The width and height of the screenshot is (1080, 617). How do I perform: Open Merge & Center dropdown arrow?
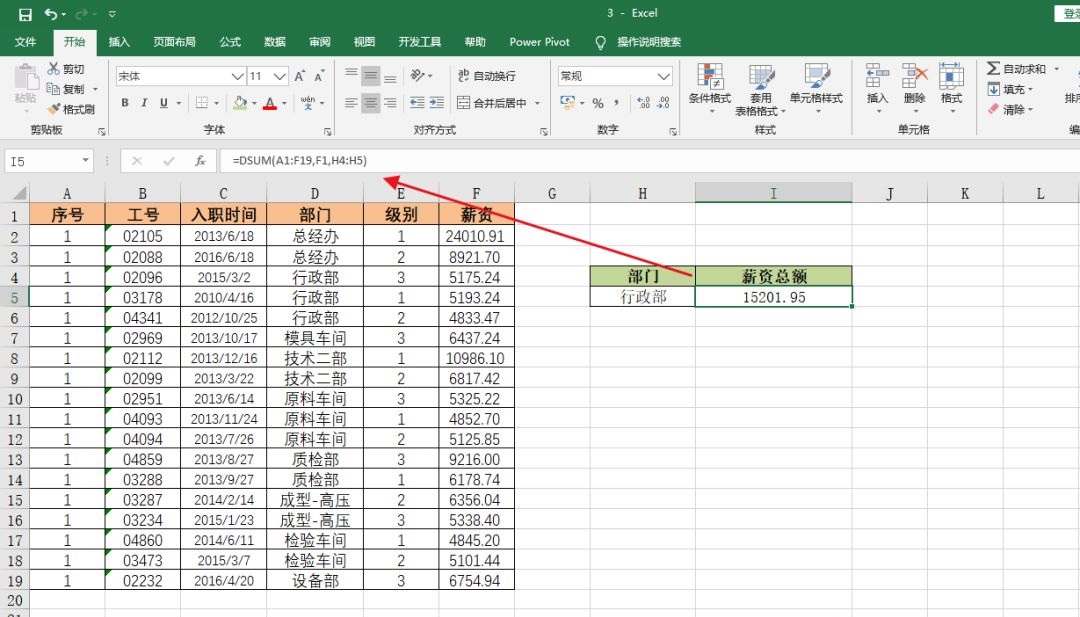537,103
